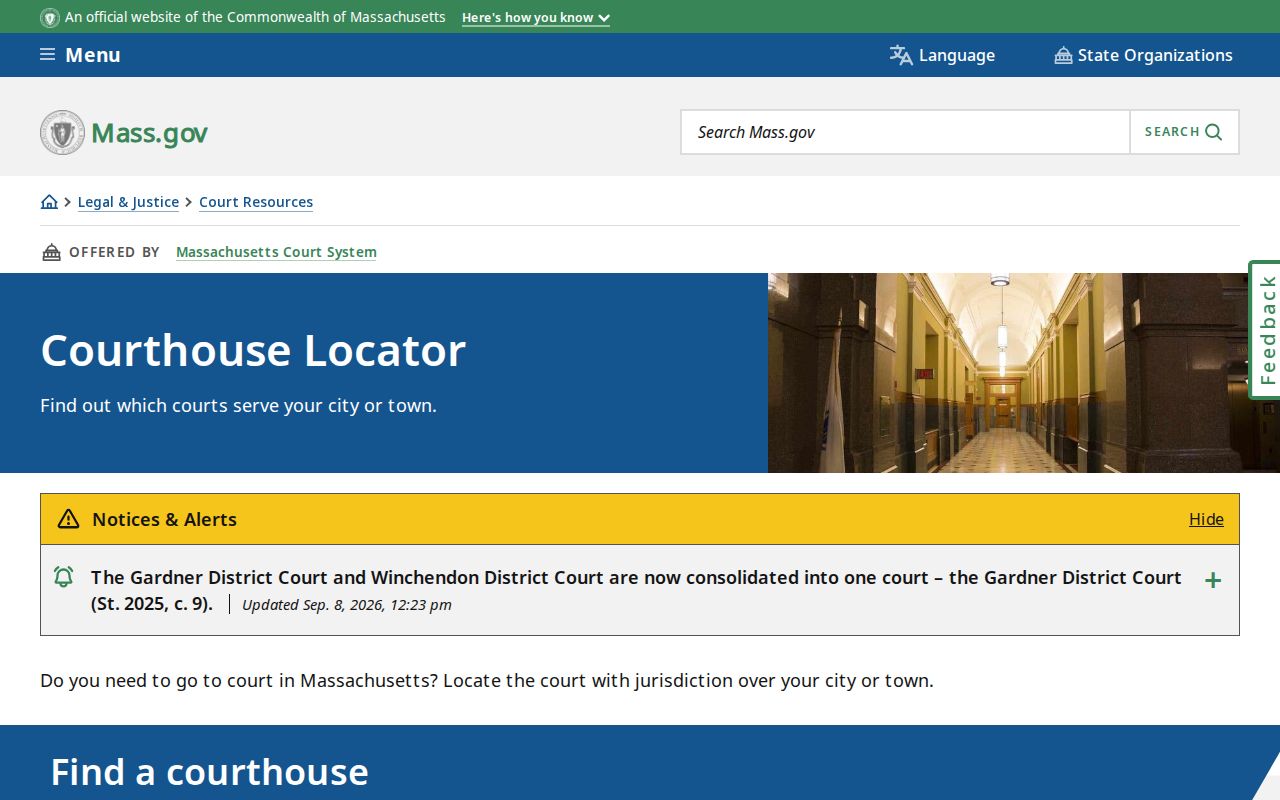The height and width of the screenshot is (800, 1280).
Task: Click the State Organizations building icon
Action: 1063,55
